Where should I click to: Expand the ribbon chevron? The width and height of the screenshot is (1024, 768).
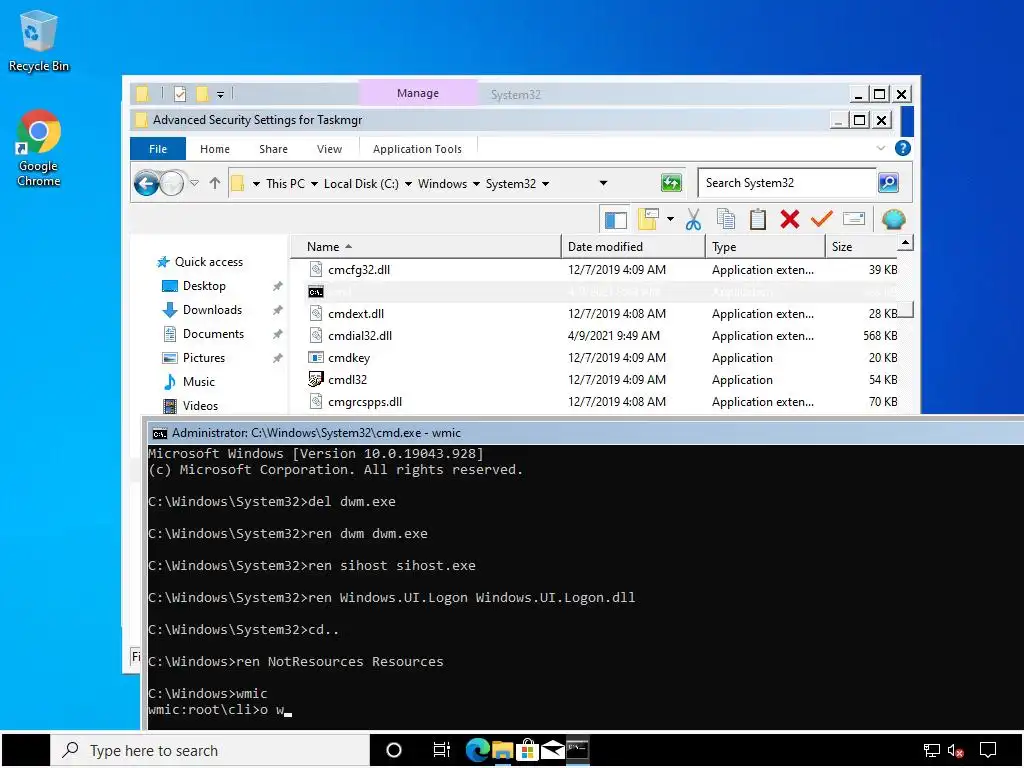coord(880,148)
